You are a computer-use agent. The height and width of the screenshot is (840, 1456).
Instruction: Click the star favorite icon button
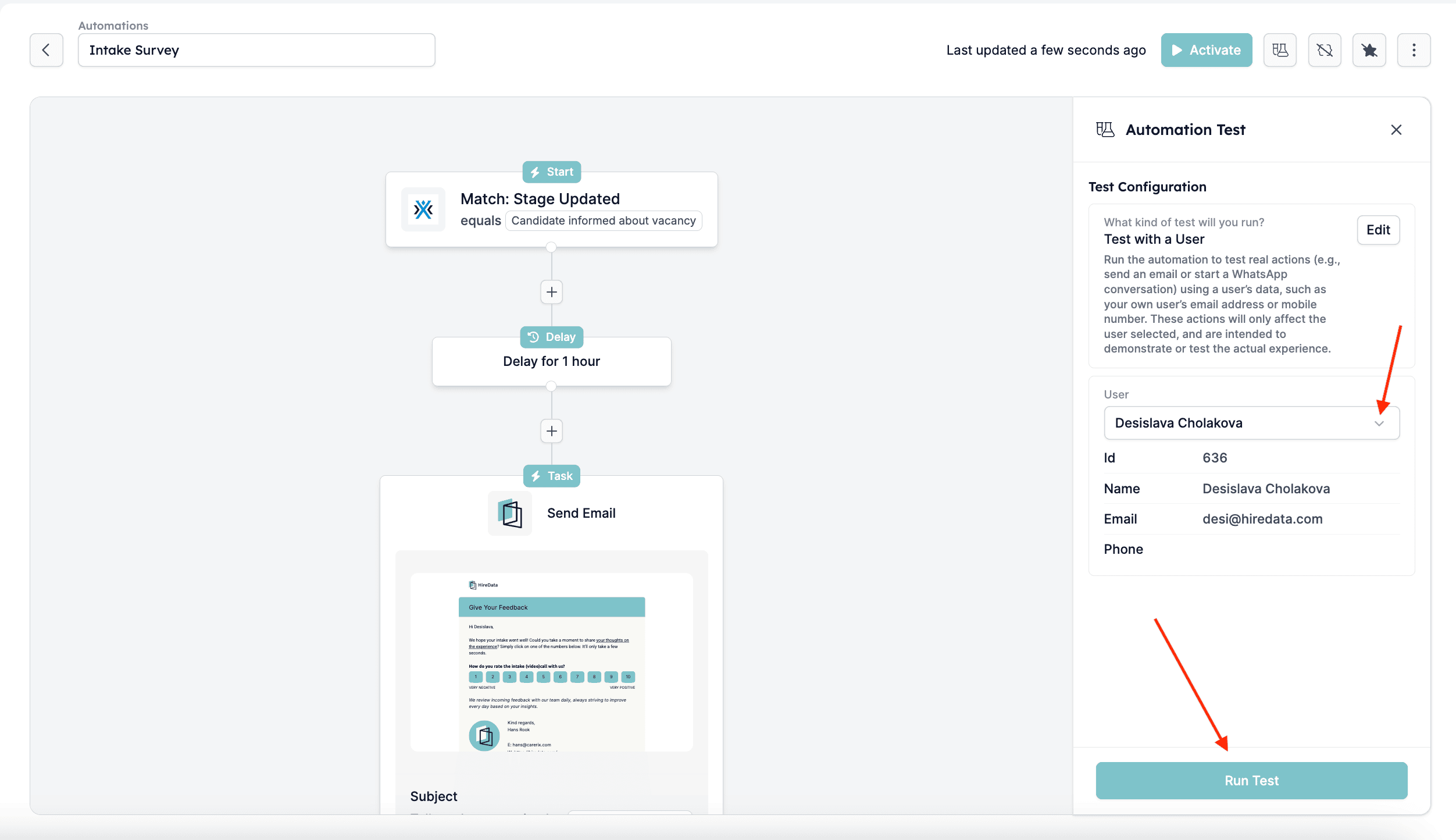click(x=1369, y=50)
